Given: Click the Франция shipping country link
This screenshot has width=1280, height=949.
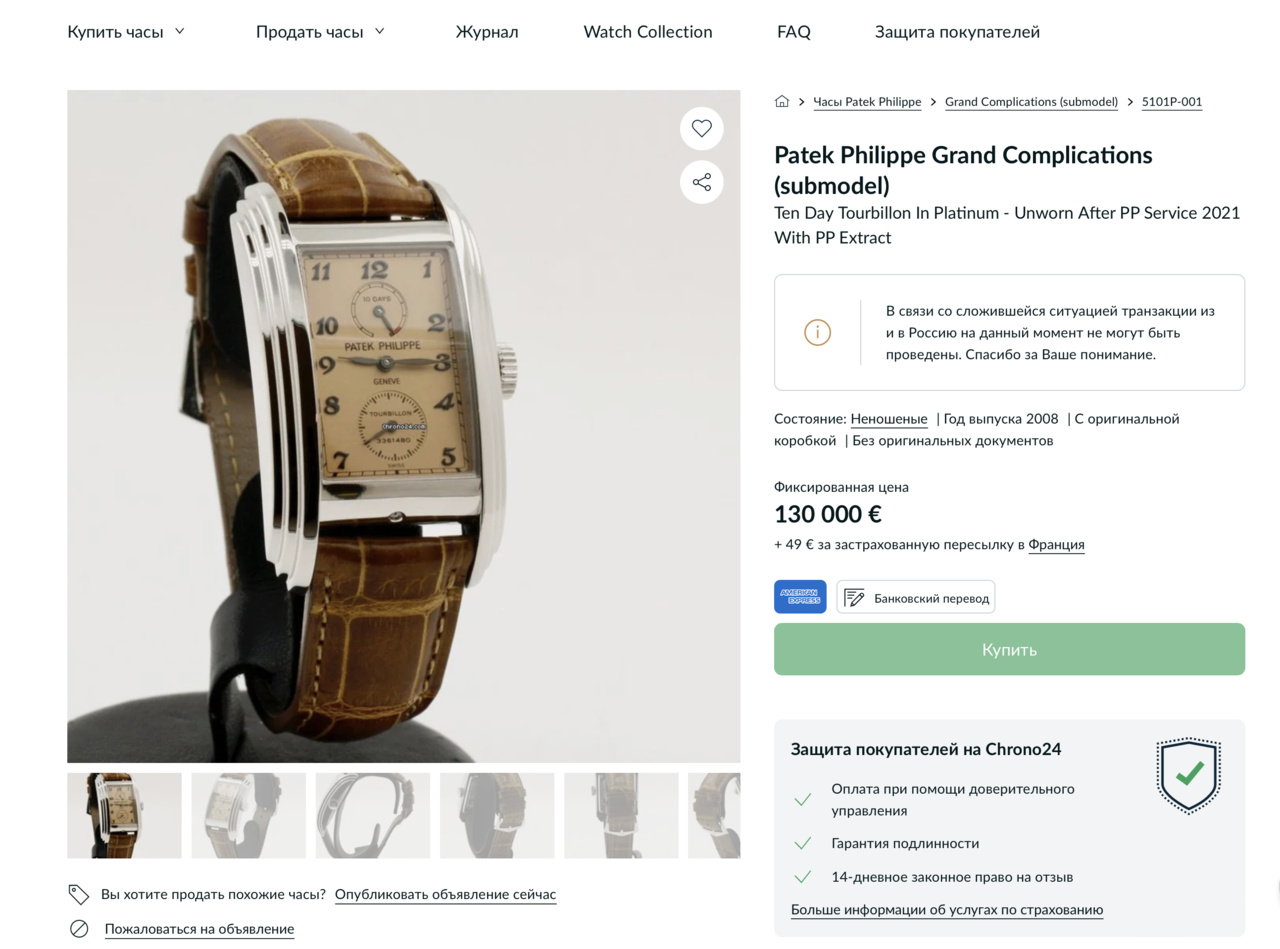Looking at the screenshot, I should coord(1056,545).
